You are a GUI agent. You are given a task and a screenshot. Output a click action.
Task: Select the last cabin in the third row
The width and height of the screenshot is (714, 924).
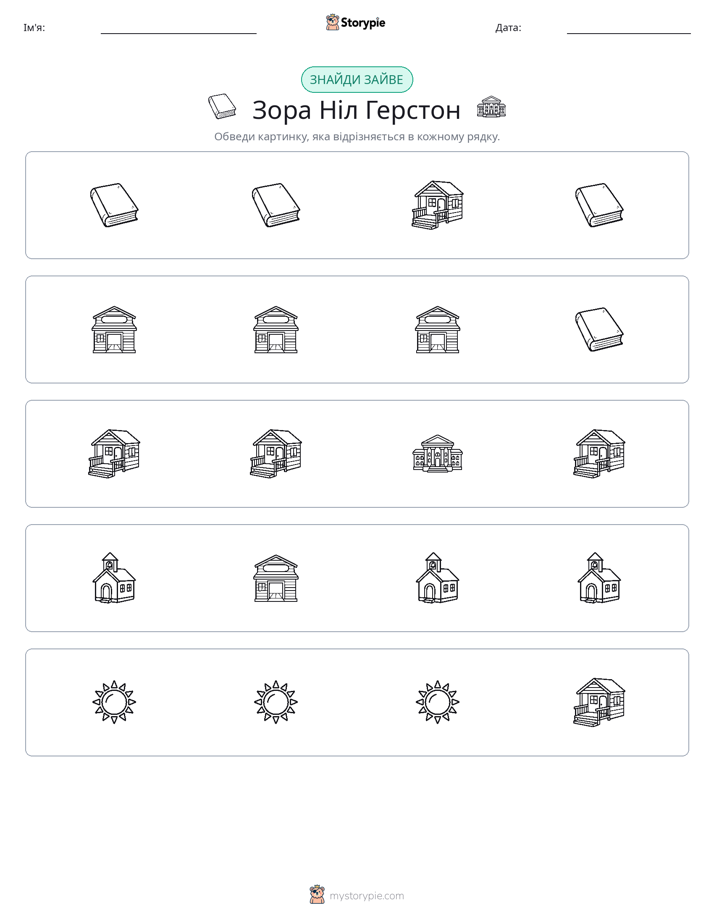(599, 453)
